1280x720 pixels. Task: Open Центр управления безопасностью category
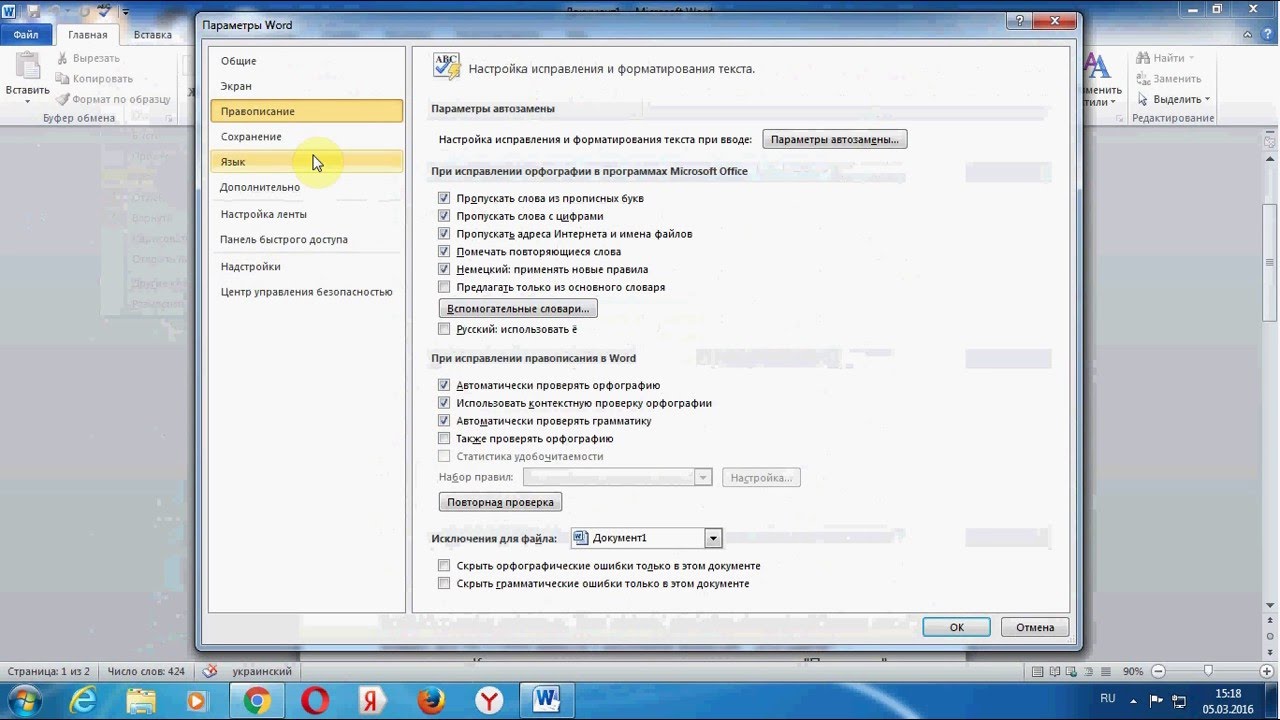coord(307,292)
